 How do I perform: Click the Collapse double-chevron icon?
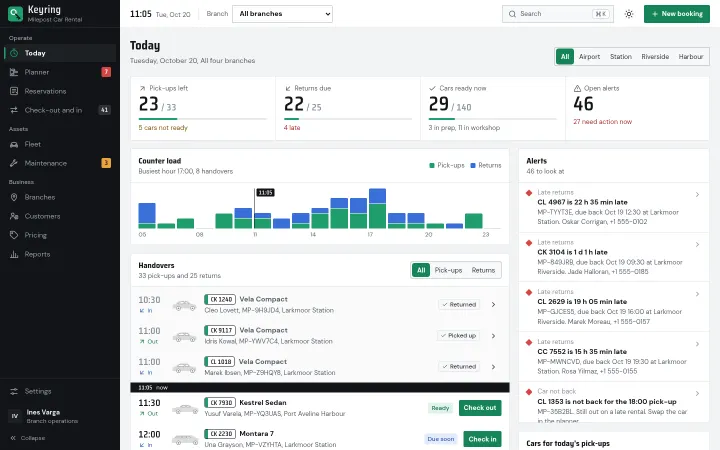13,438
